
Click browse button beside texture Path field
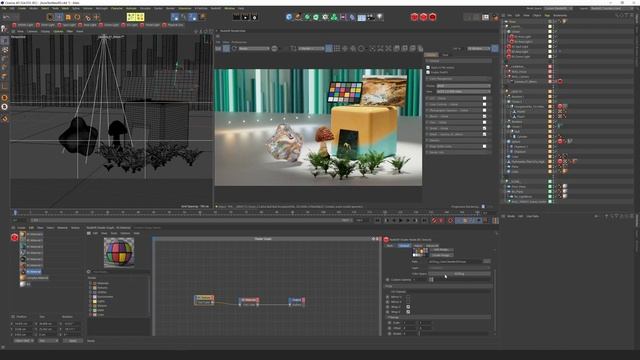(x=487, y=261)
